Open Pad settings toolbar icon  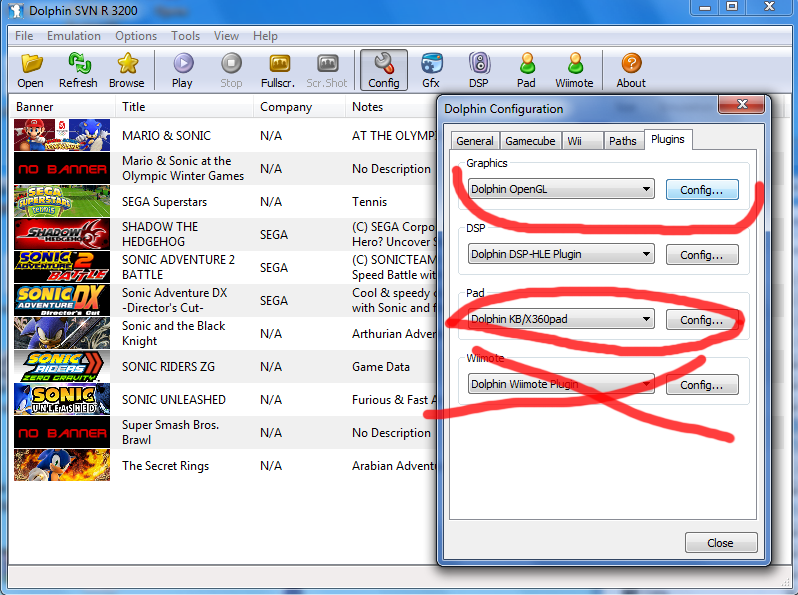coord(527,70)
